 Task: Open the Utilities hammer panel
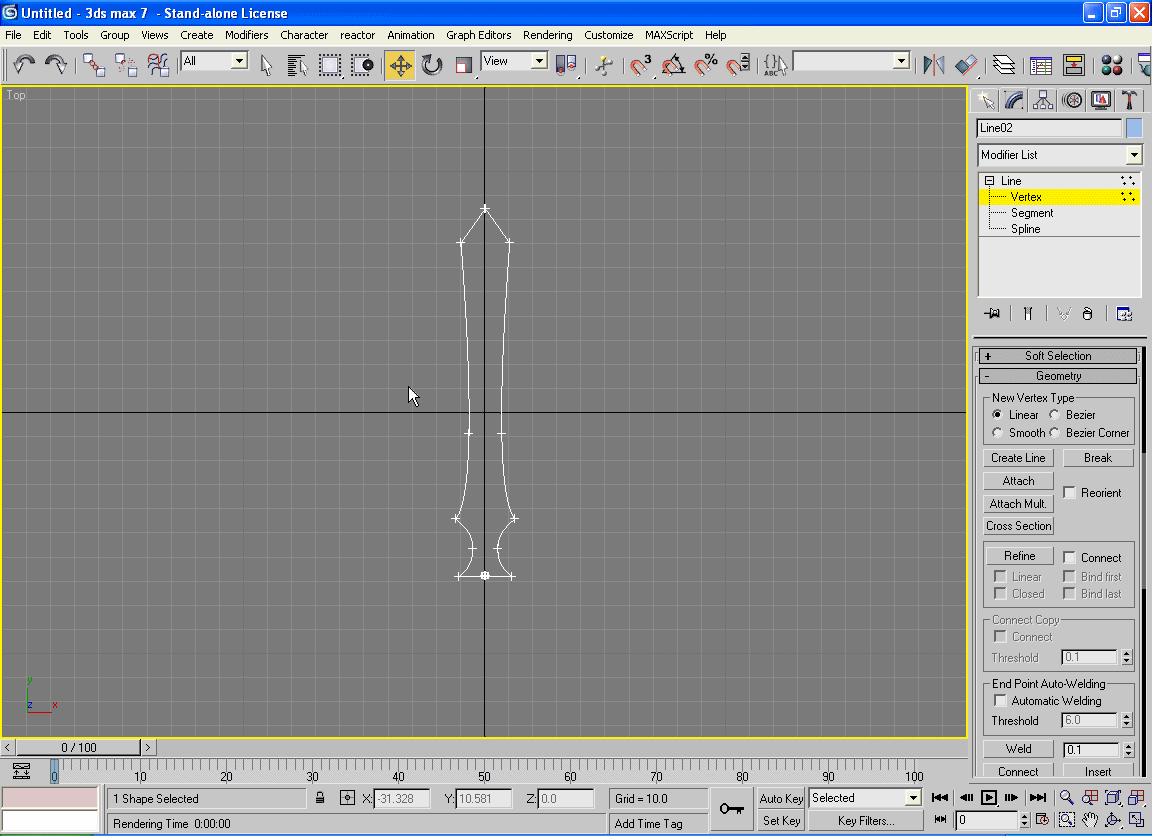point(1129,100)
